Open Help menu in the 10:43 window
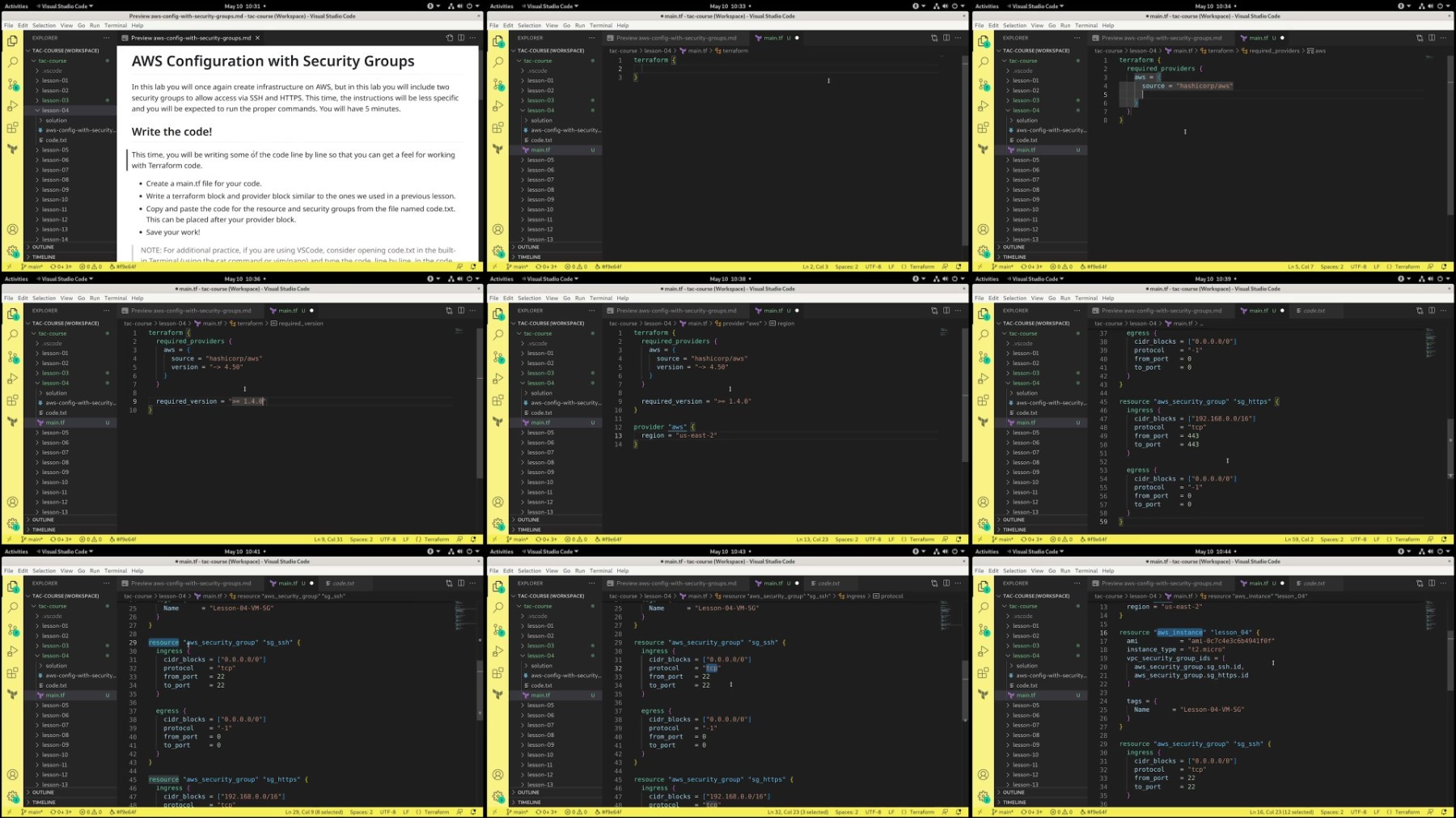The height and width of the screenshot is (818, 1456). (623, 570)
